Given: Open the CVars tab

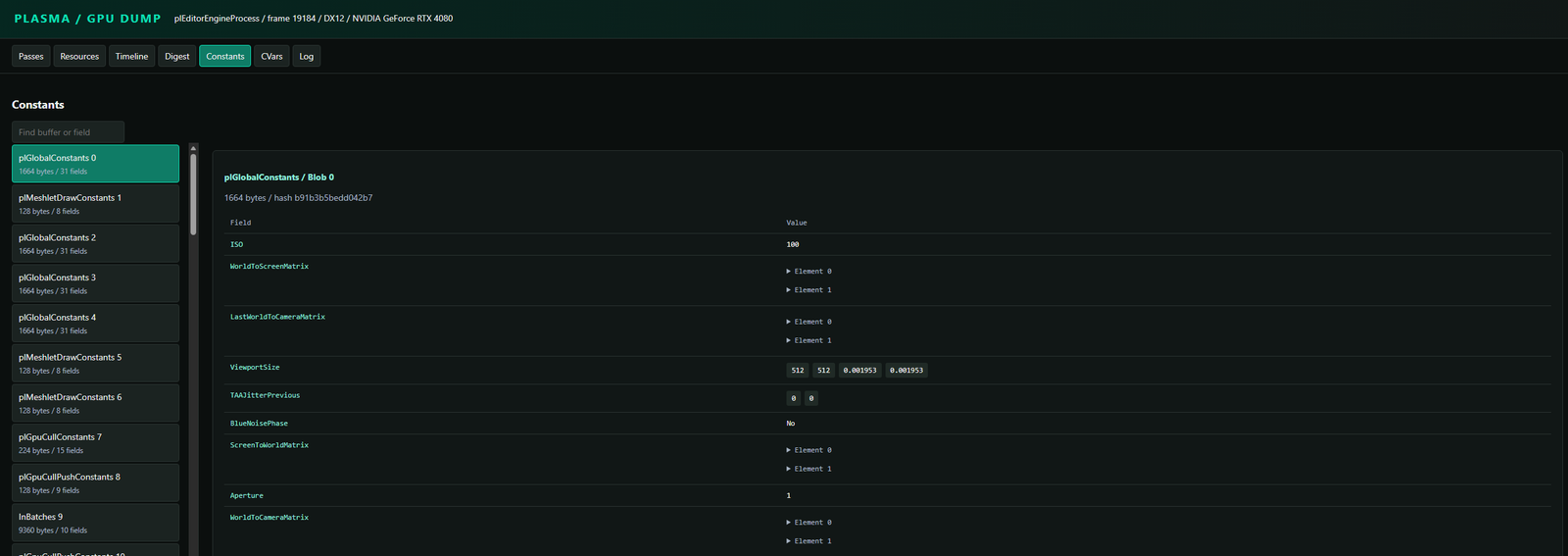Looking at the screenshot, I should point(271,56).
